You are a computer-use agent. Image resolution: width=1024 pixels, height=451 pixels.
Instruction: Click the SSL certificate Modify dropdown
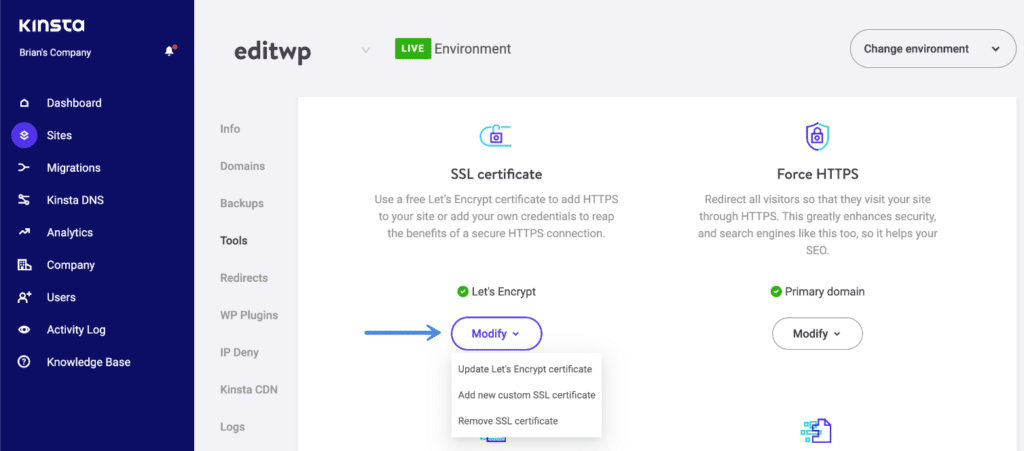coord(496,334)
